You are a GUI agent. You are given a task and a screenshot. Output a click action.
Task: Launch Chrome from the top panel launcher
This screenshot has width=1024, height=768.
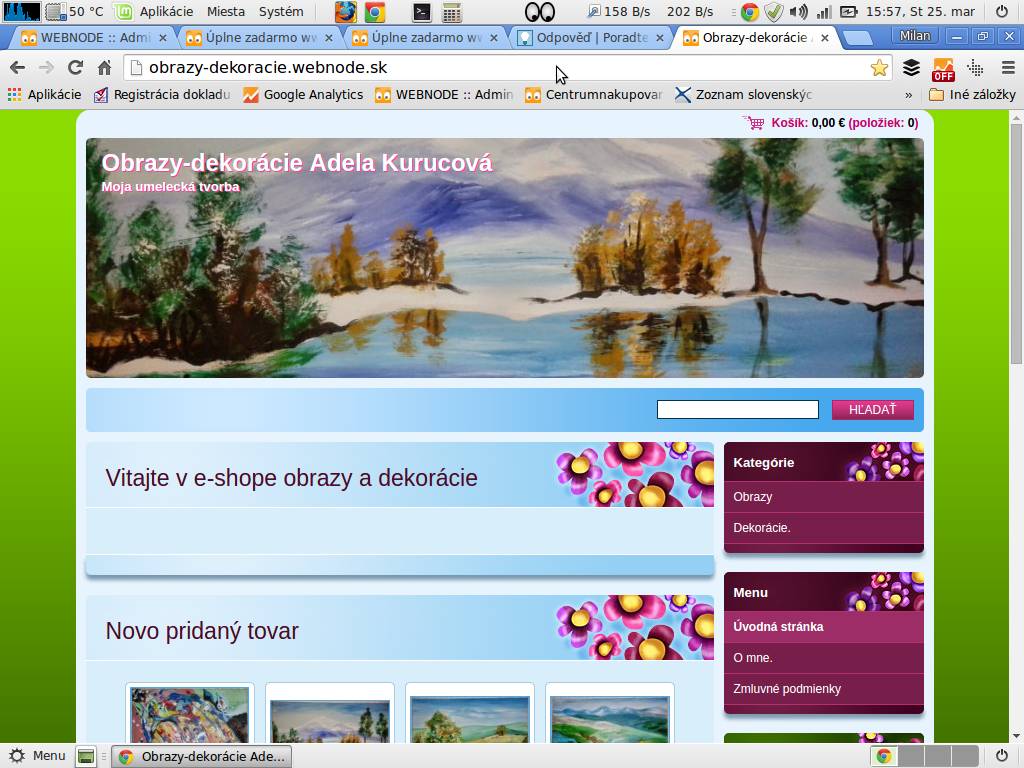click(375, 12)
